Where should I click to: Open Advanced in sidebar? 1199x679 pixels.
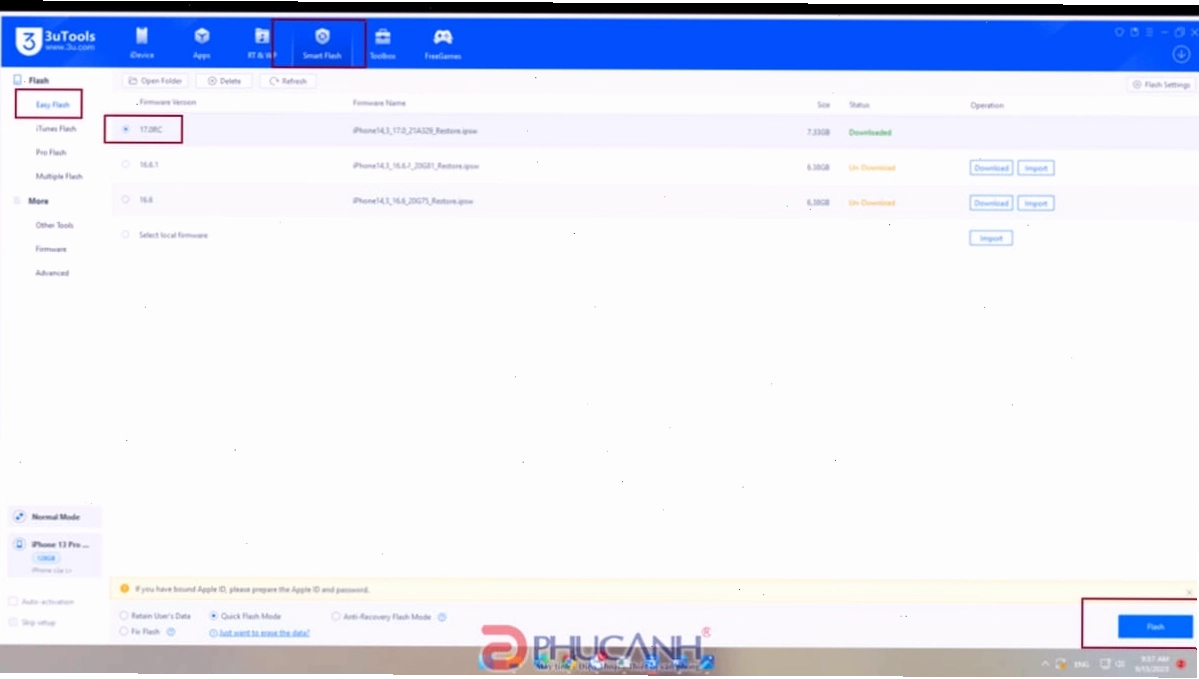(x=52, y=272)
